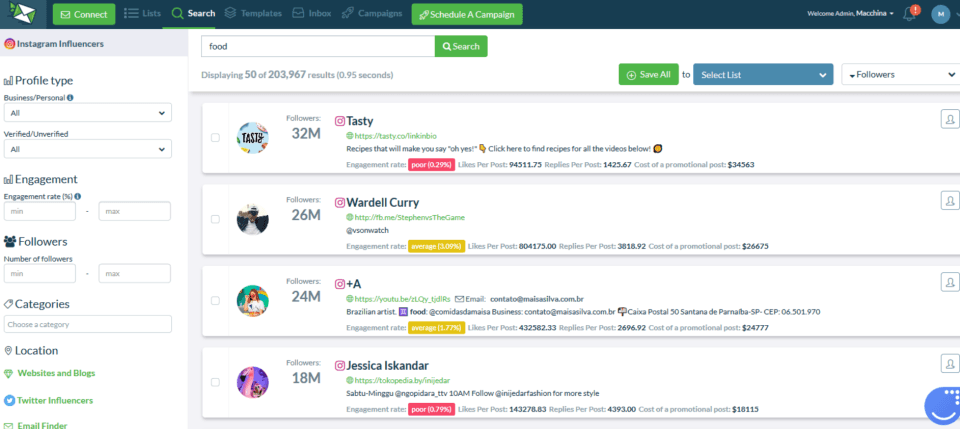
Task: Click the info icon next to Engagement rate
Action: (78, 196)
